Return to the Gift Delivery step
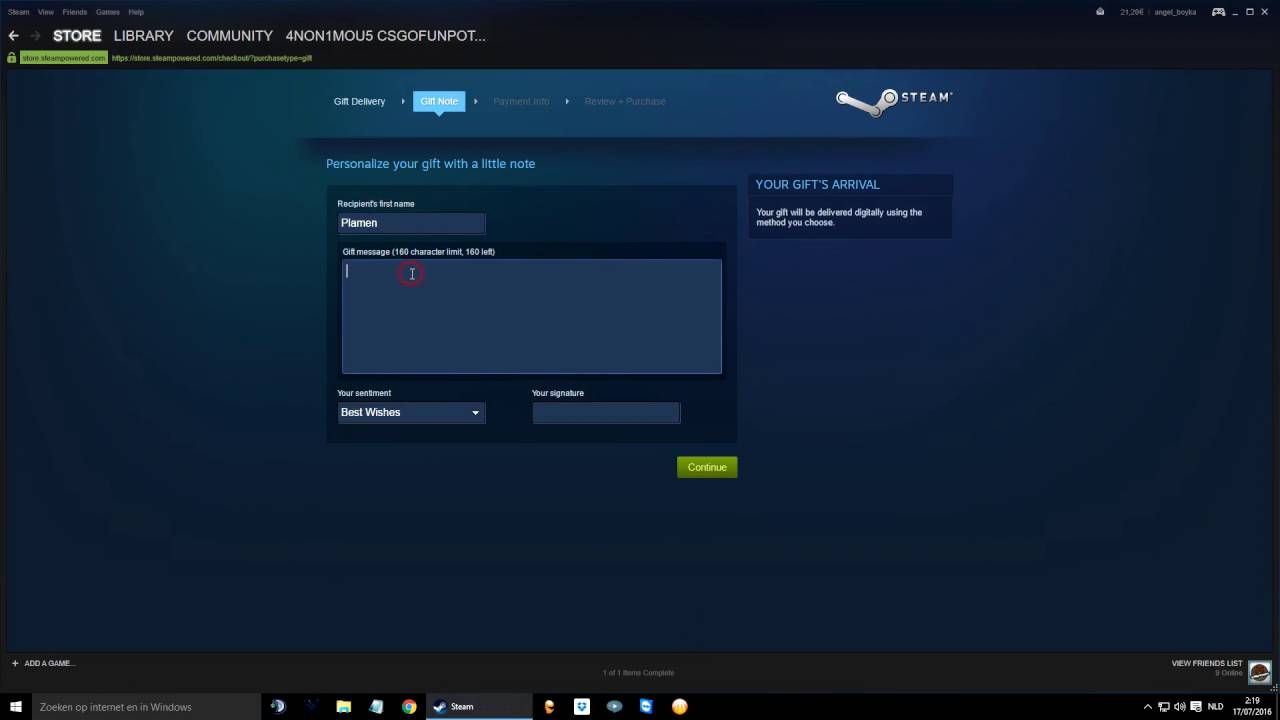The width and height of the screenshot is (1280, 720). pyautogui.click(x=359, y=101)
